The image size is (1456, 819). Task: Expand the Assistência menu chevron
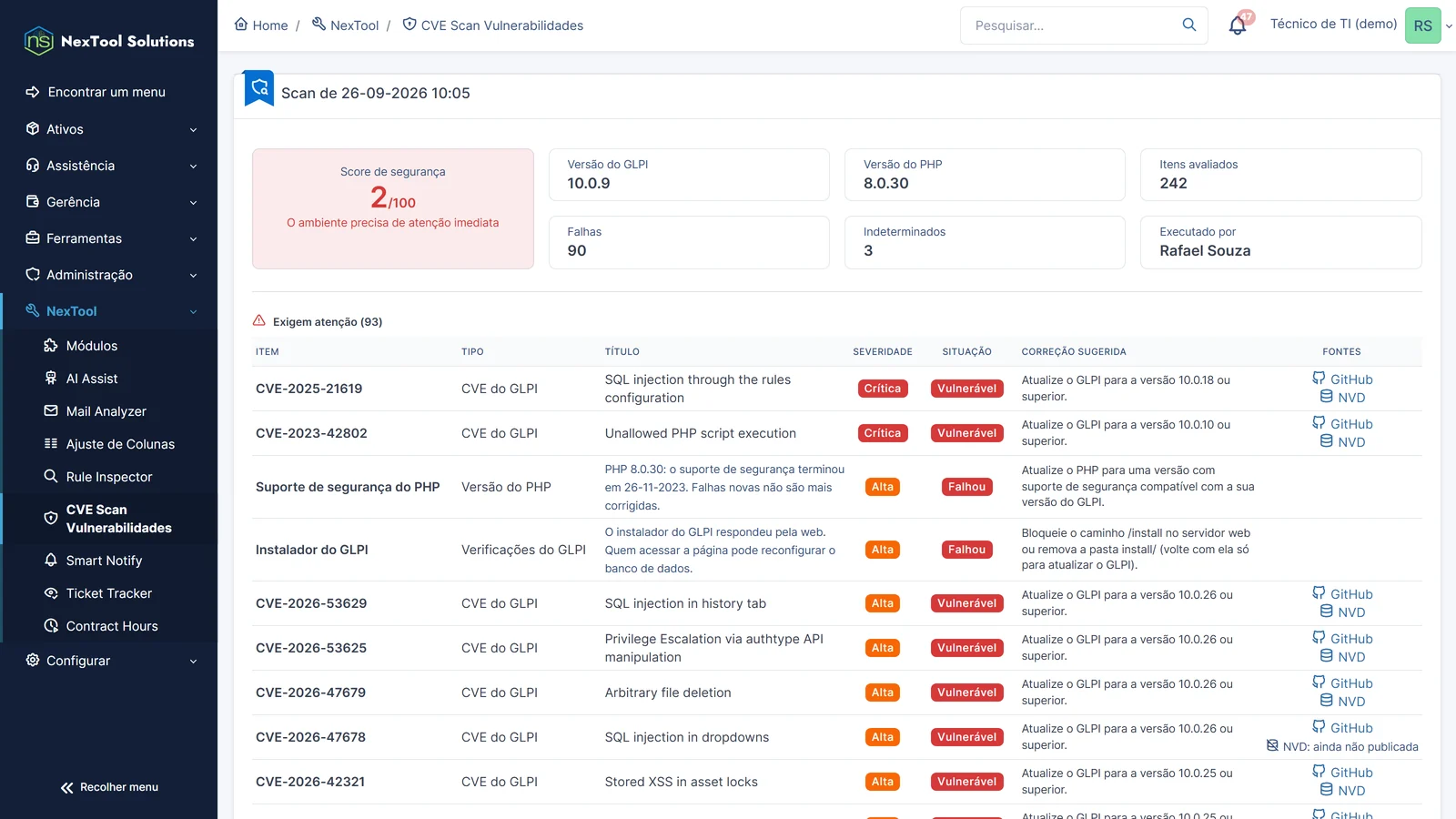tap(193, 167)
